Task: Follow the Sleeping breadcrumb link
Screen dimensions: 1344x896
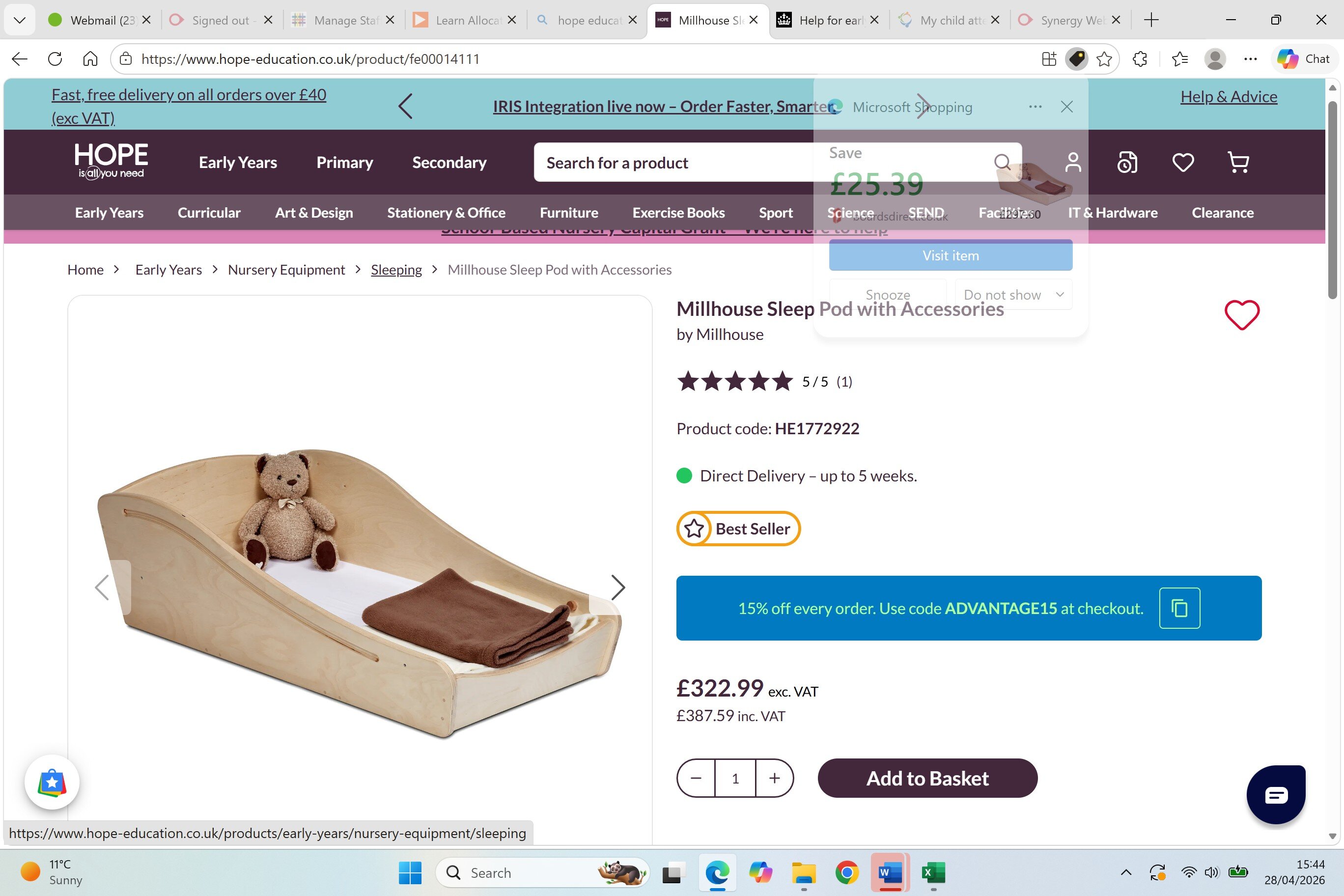Action: (396, 270)
